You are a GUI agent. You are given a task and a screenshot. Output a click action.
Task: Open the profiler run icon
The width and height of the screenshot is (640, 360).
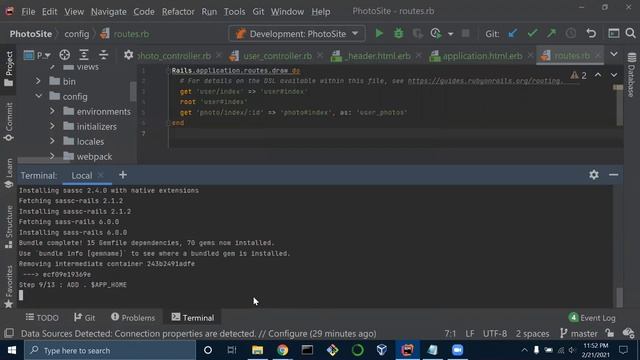pyautogui.click(x=436, y=33)
